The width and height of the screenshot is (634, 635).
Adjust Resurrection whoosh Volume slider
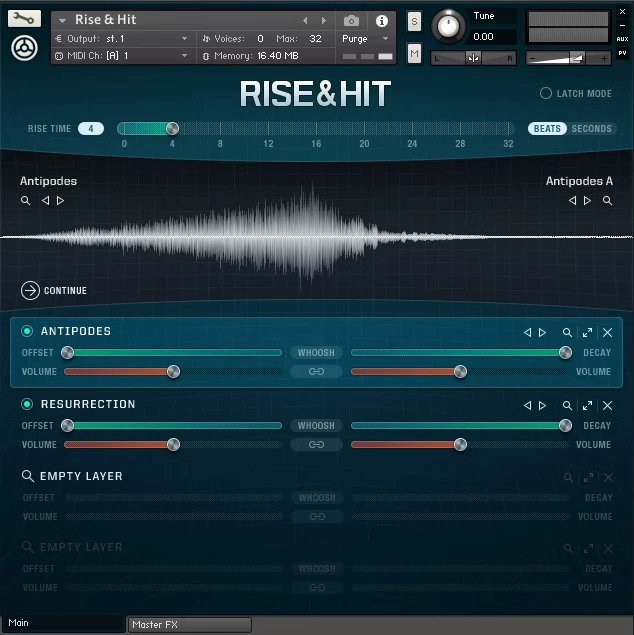click(x=173, y=444)
